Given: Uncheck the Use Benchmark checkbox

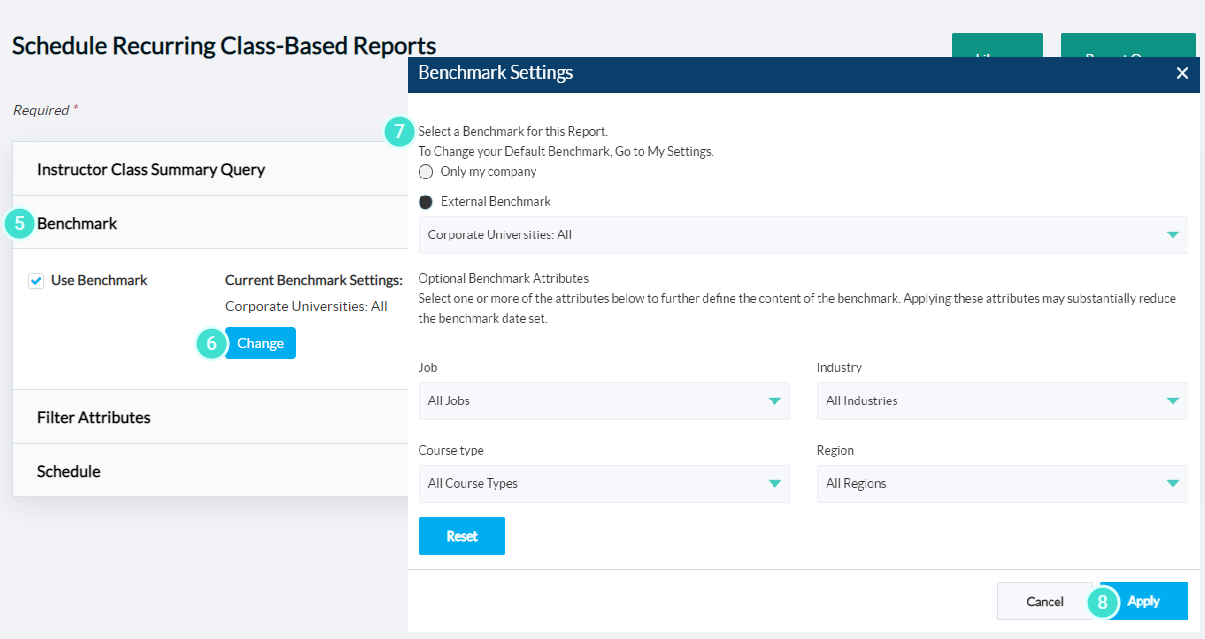Looking at the screenshot, I should pyautogui.click(x=36, y=280).
